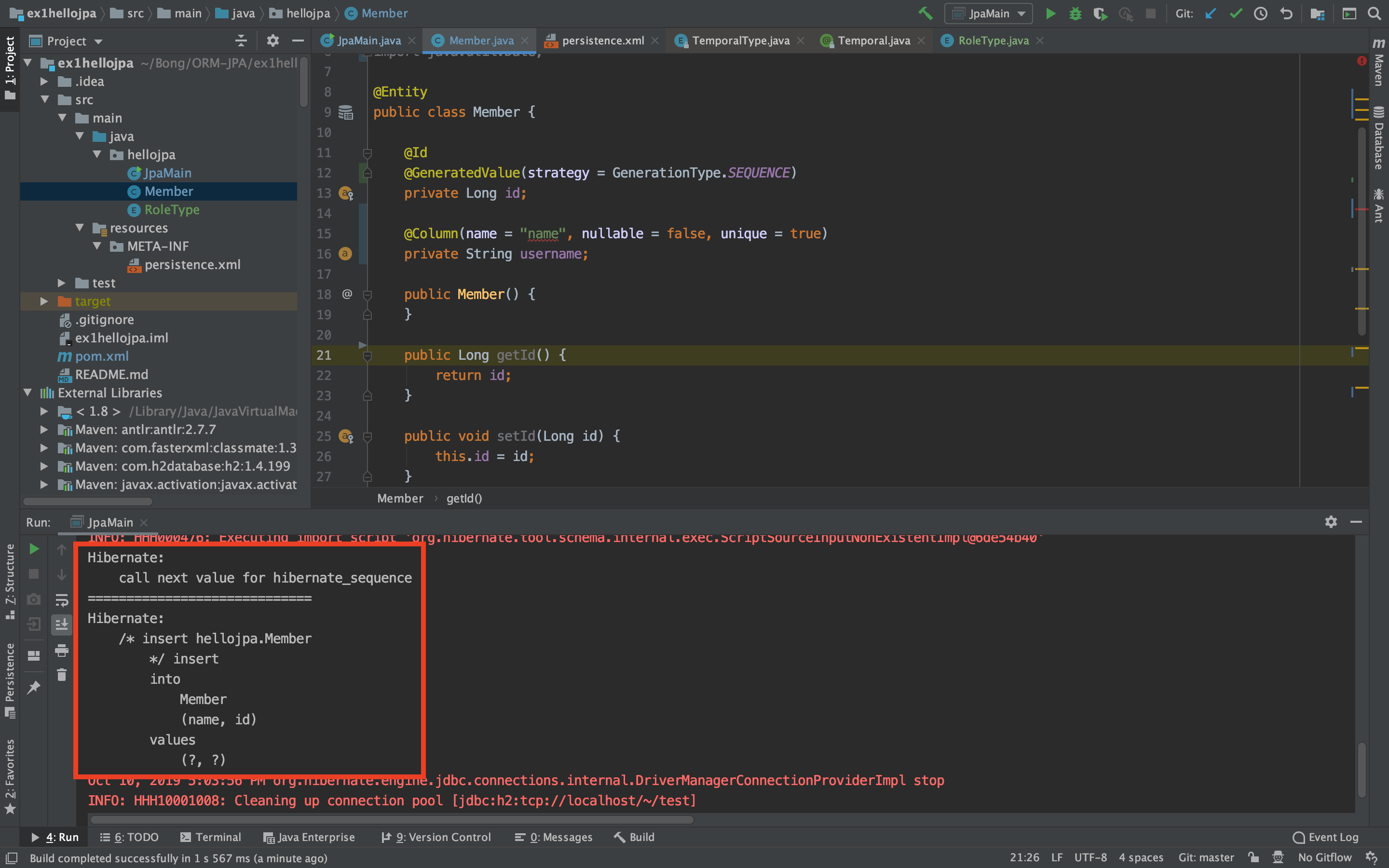Click the search everywhere magnifier
This screenshot has width=1389, height=868.
coord(1374,13)
